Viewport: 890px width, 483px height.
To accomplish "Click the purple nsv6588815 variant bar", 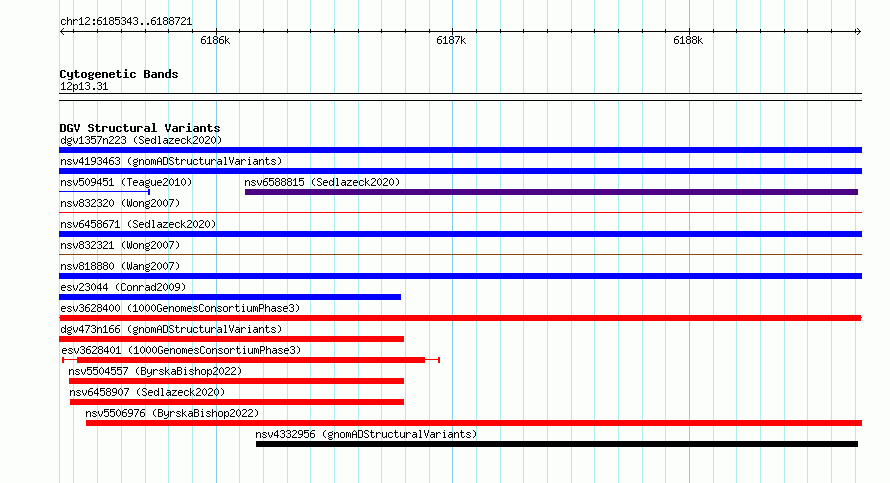I will [x=551, y=192].
